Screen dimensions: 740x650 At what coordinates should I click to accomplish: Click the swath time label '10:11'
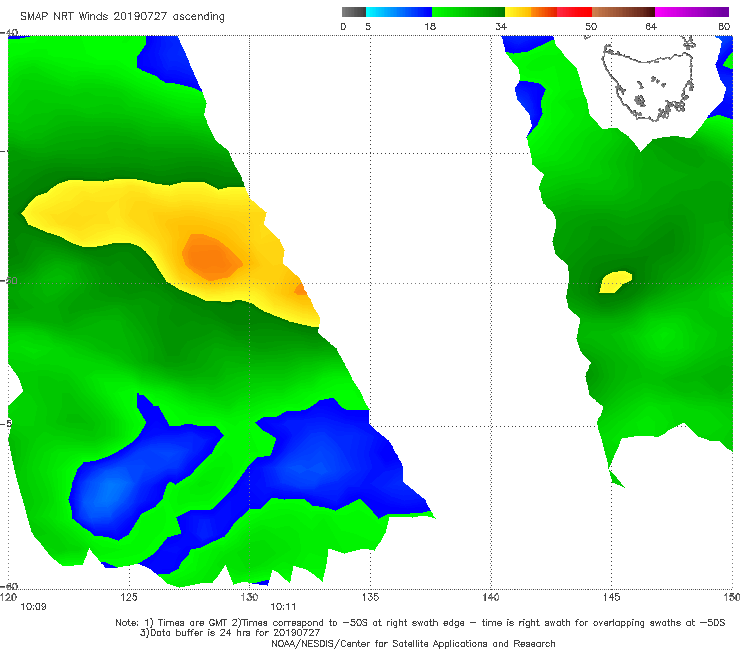(x=283, y=607)
